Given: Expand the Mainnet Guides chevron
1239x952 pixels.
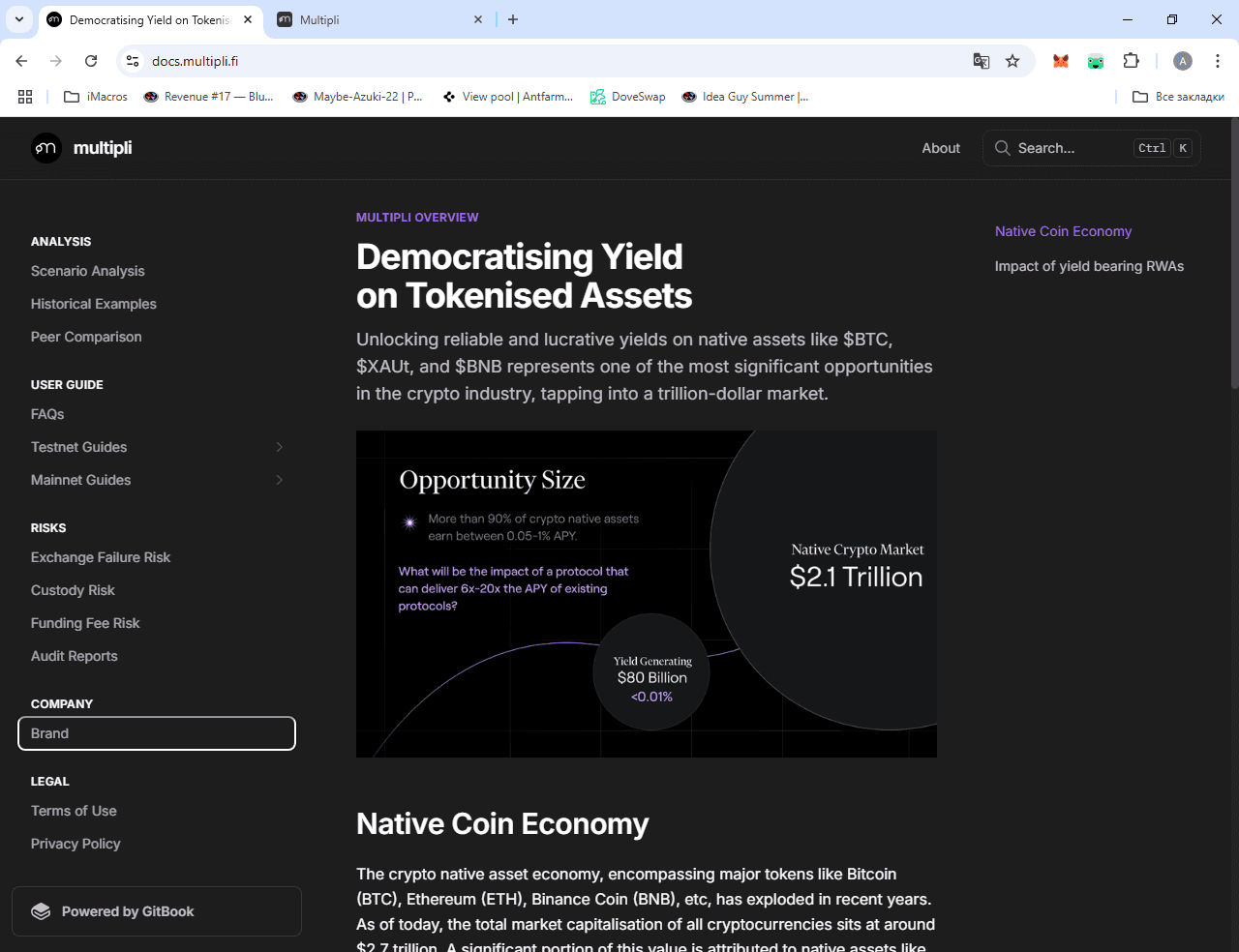Looking at the screenshot, I should click(279, 480).
